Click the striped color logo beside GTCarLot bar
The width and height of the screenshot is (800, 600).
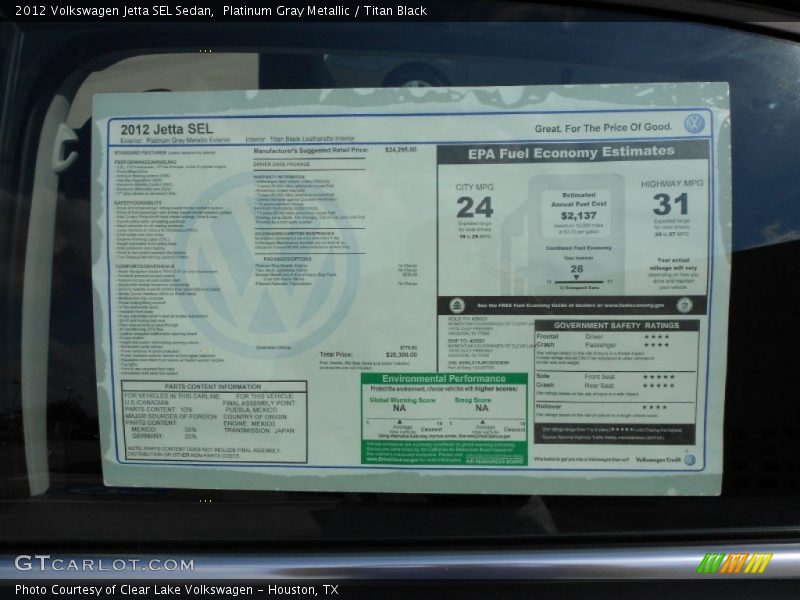coord(735,563)
